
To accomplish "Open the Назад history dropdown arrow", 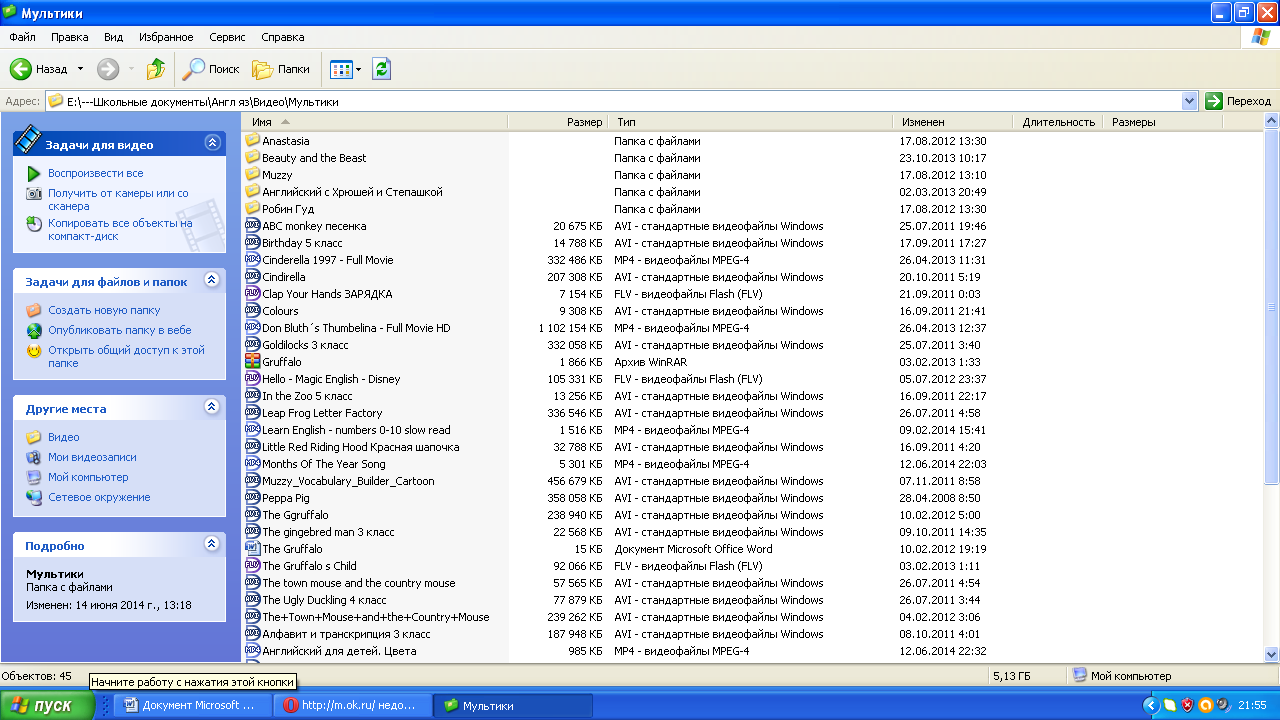I will (81, 69).
